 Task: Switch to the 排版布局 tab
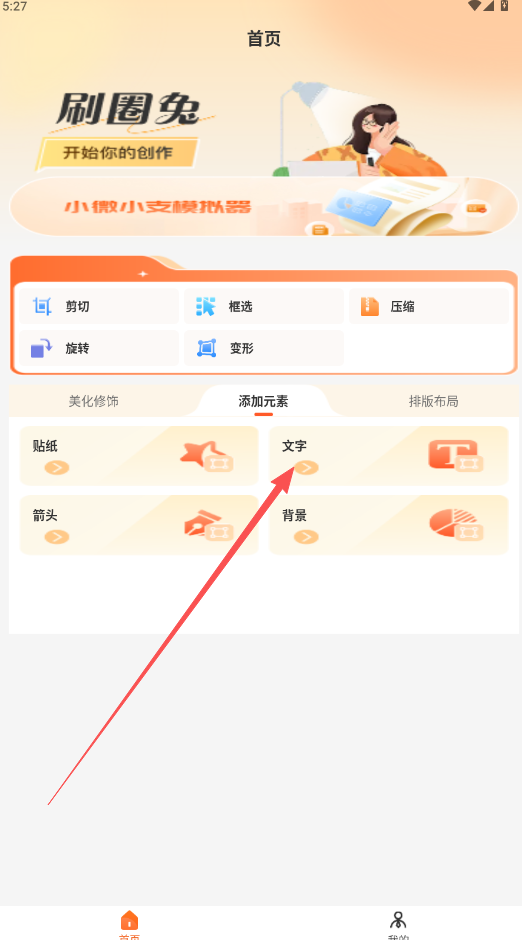(434, 401)
